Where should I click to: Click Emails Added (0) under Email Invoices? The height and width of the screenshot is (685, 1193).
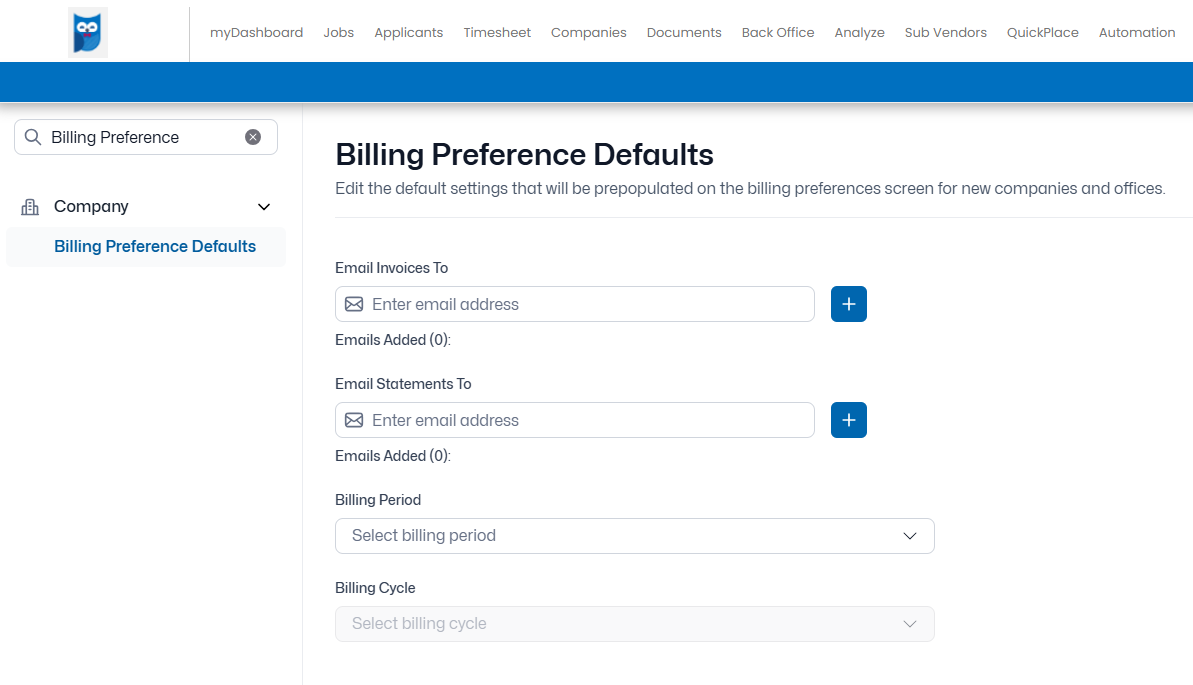coord(393,340)
